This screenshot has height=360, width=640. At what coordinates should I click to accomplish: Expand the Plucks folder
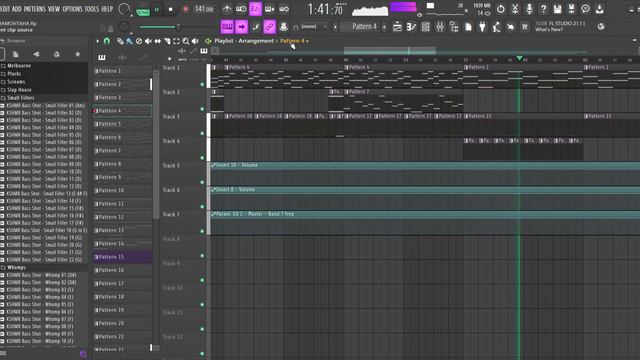[14, 74]
